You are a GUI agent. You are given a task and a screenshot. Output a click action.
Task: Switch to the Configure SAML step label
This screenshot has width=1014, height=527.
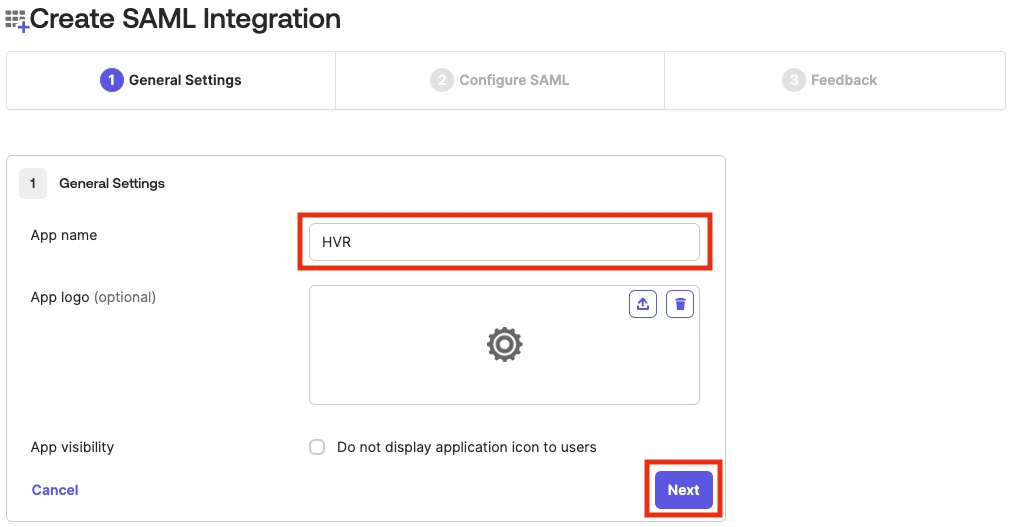514,80
